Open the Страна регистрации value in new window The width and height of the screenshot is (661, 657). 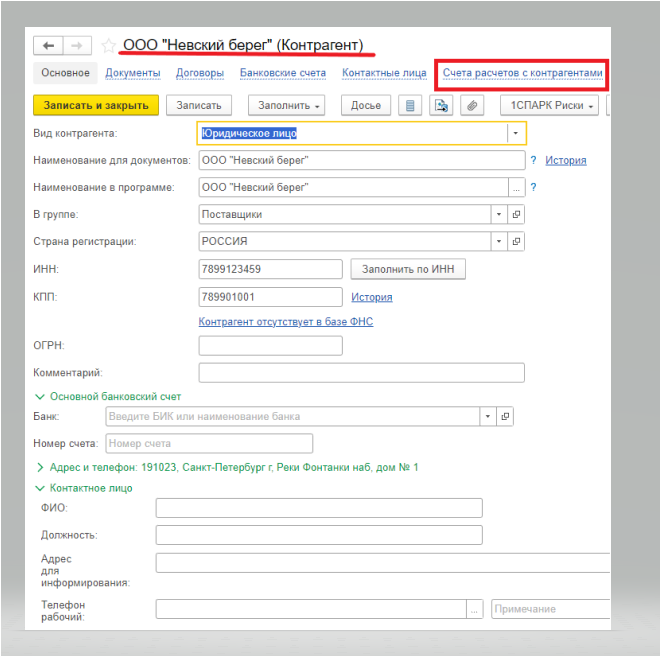[x=516, y=241]
